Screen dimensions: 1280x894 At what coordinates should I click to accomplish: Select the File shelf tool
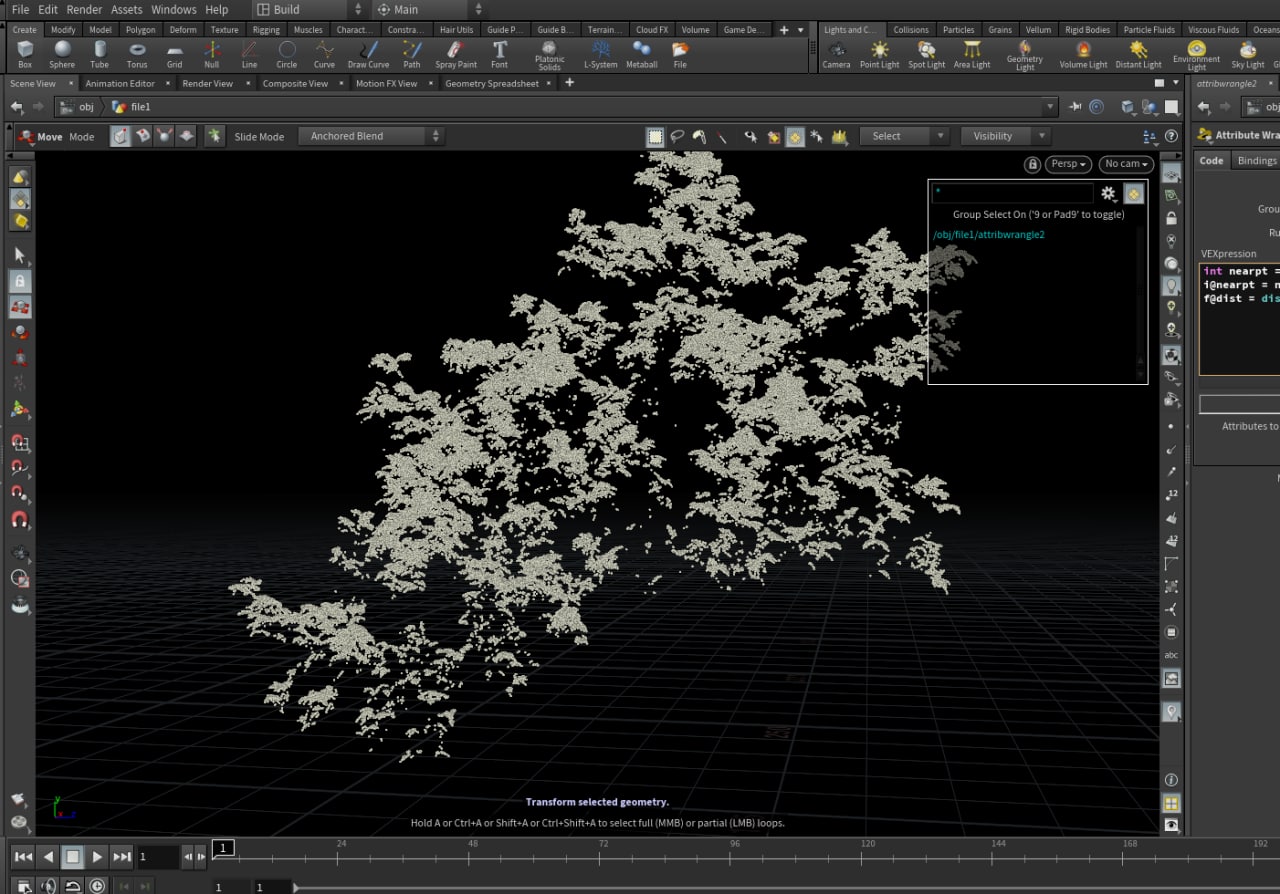click(680, 54)
